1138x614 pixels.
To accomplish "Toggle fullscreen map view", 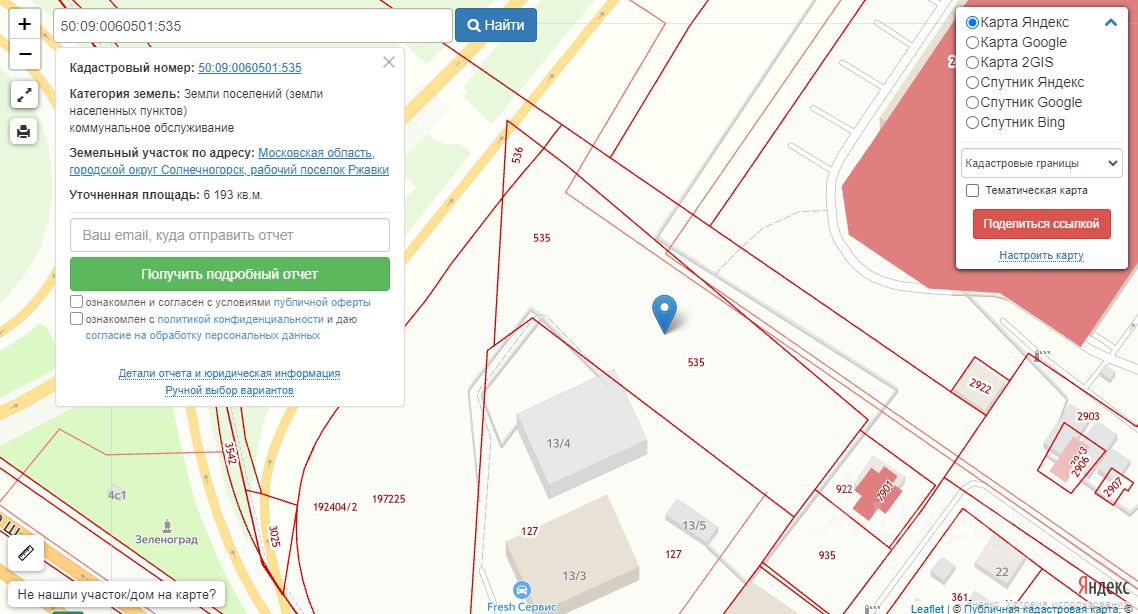I will (x=24, y=95).
